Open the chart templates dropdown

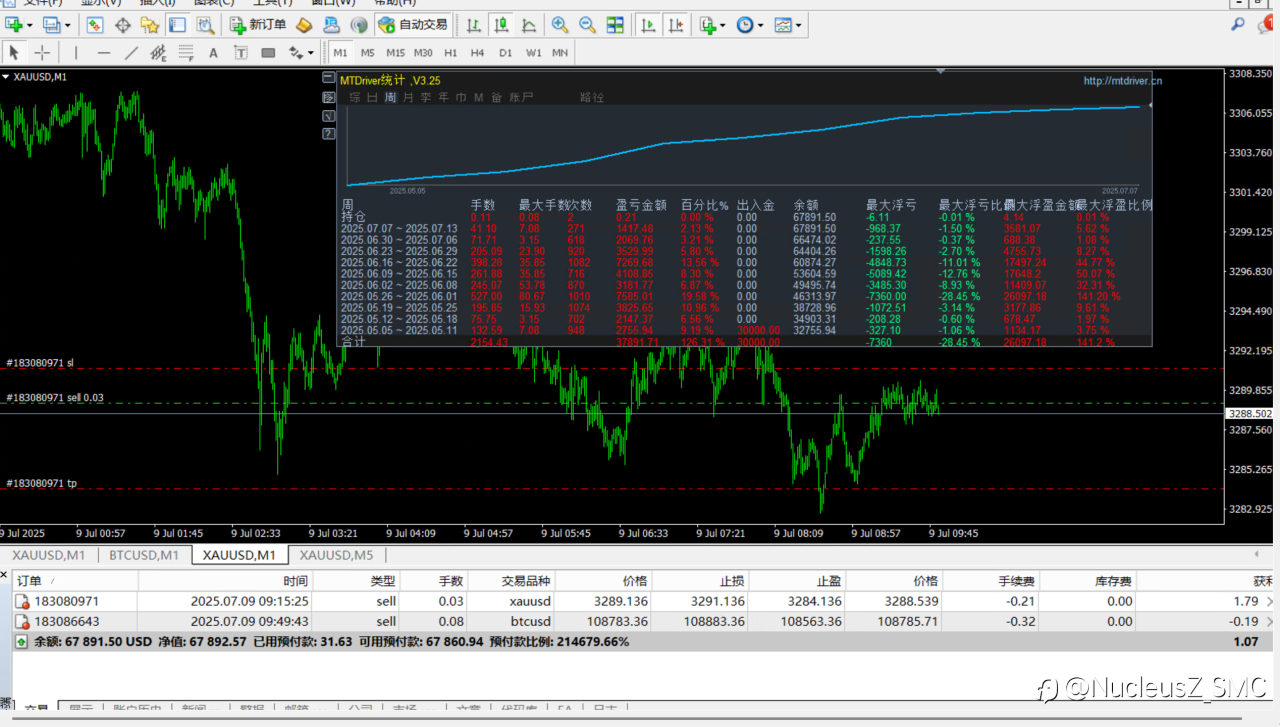pos(799,25)
